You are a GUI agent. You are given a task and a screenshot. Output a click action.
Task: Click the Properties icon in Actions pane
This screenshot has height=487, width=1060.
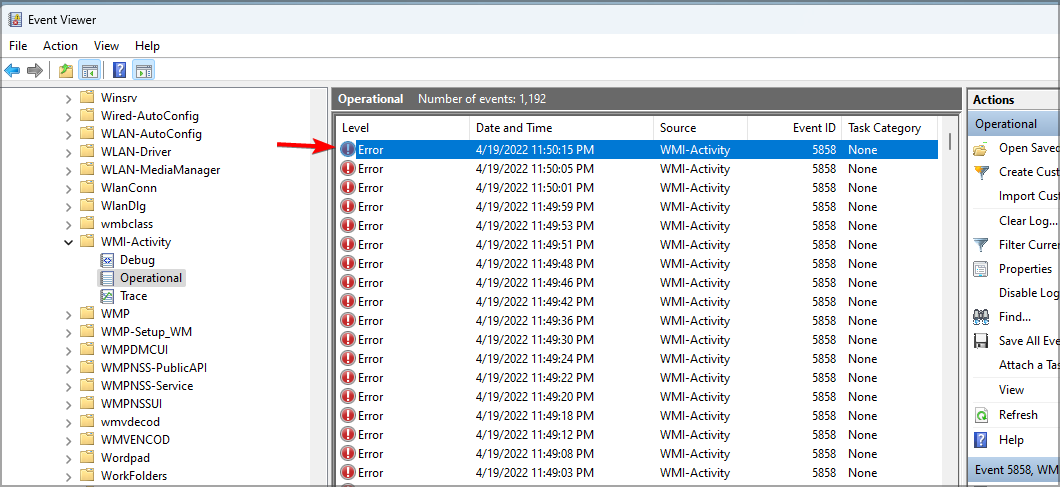coord(981,269)
